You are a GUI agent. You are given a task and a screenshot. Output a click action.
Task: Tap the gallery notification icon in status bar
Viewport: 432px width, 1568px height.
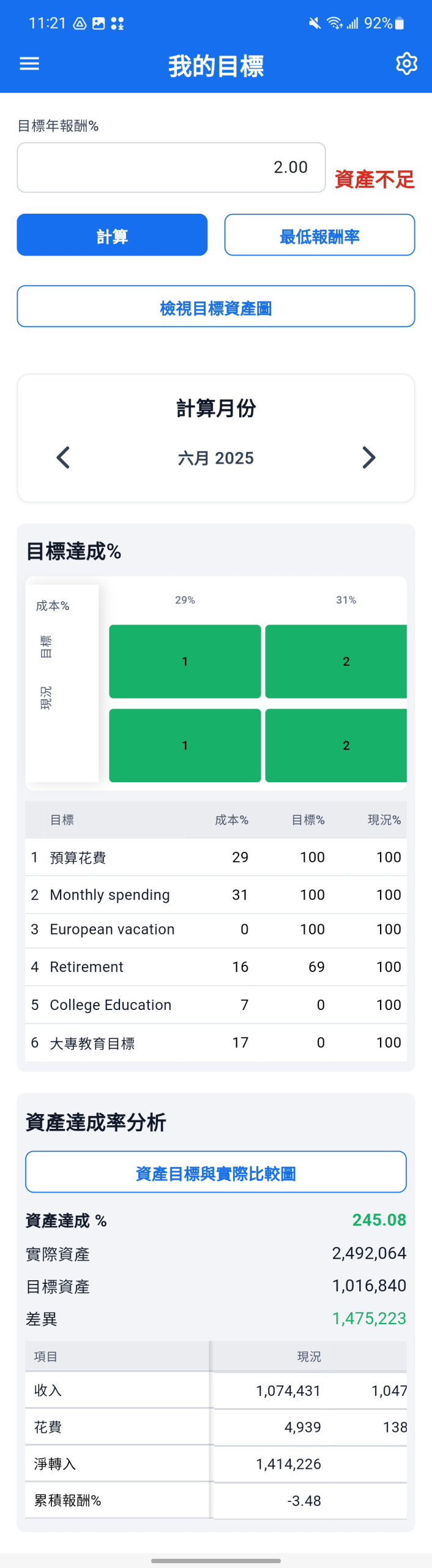[x=98, y=23]
